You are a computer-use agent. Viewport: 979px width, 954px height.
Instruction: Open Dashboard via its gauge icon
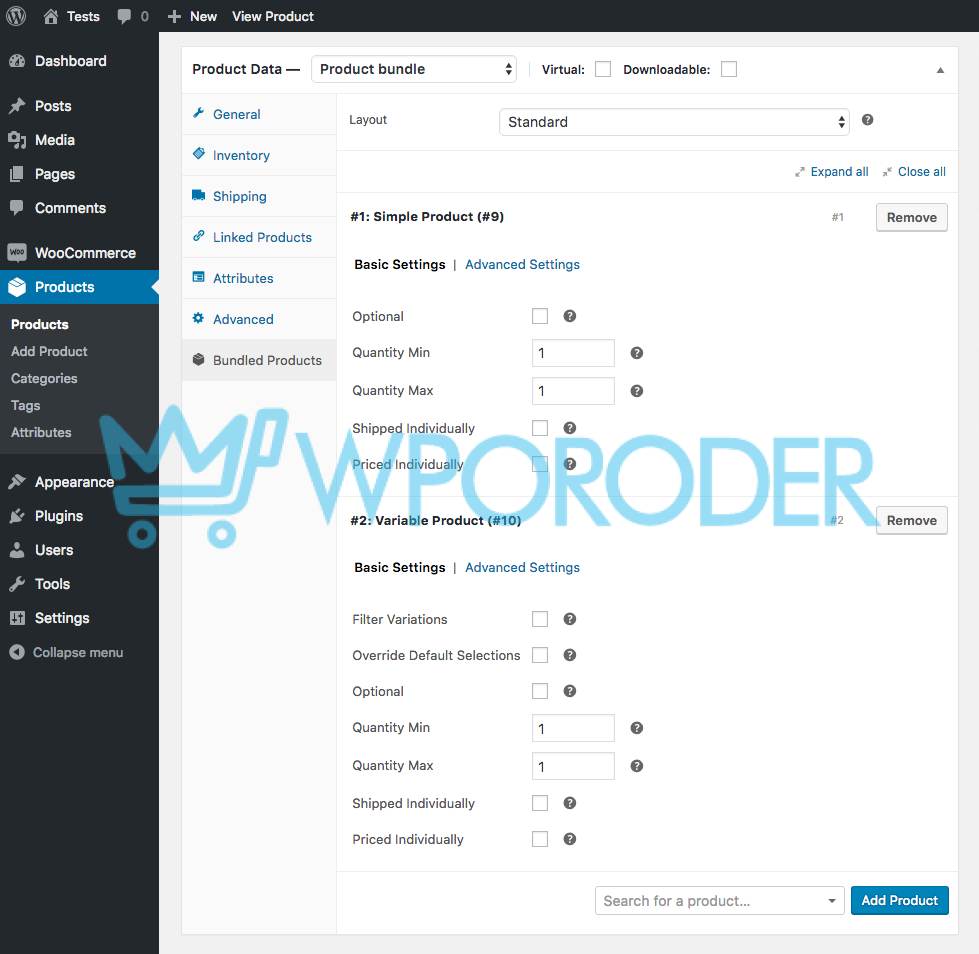[x=17, y=61]
